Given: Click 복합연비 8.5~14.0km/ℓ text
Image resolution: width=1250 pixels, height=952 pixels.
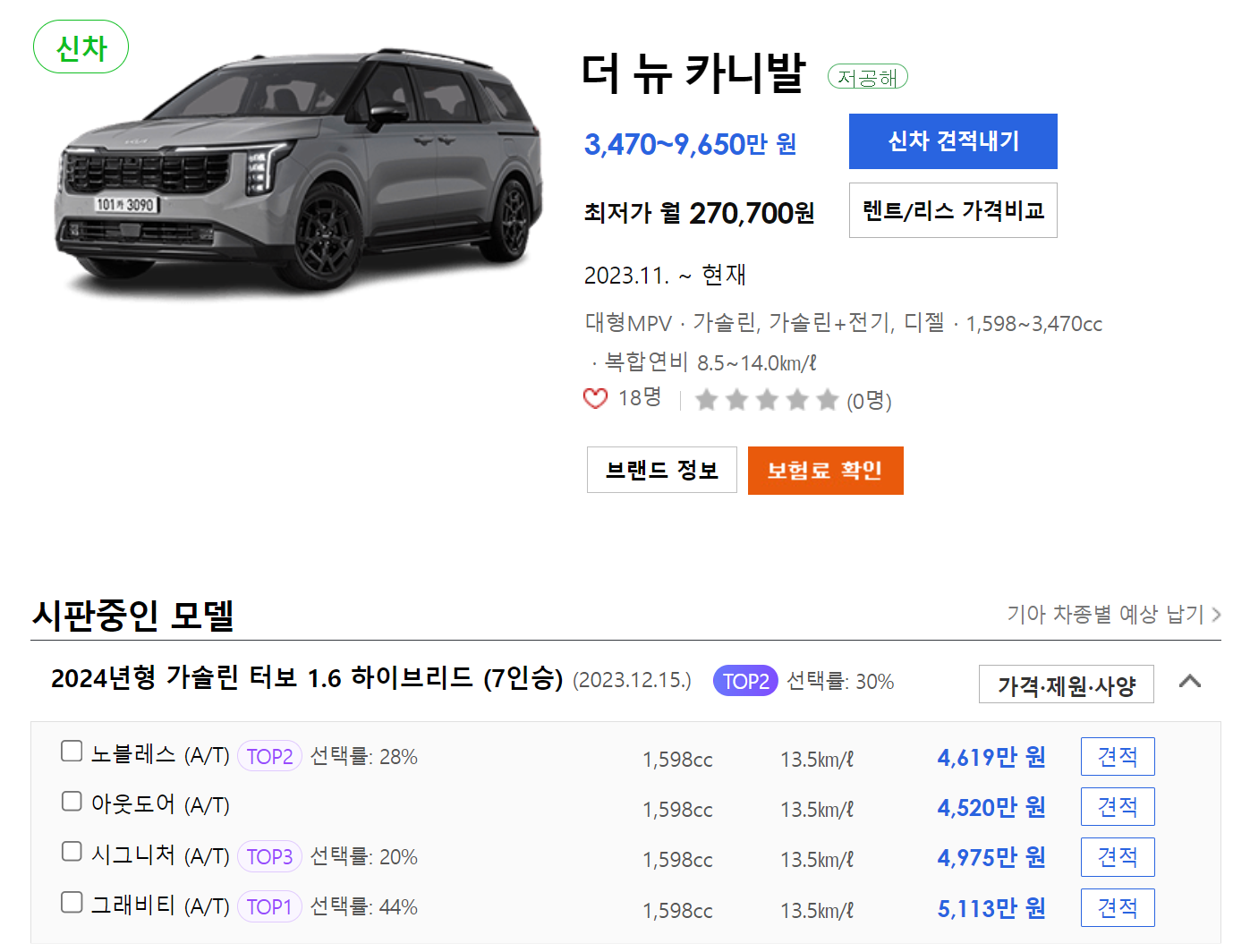Looking at the screenshot, I should pos(710,362).
